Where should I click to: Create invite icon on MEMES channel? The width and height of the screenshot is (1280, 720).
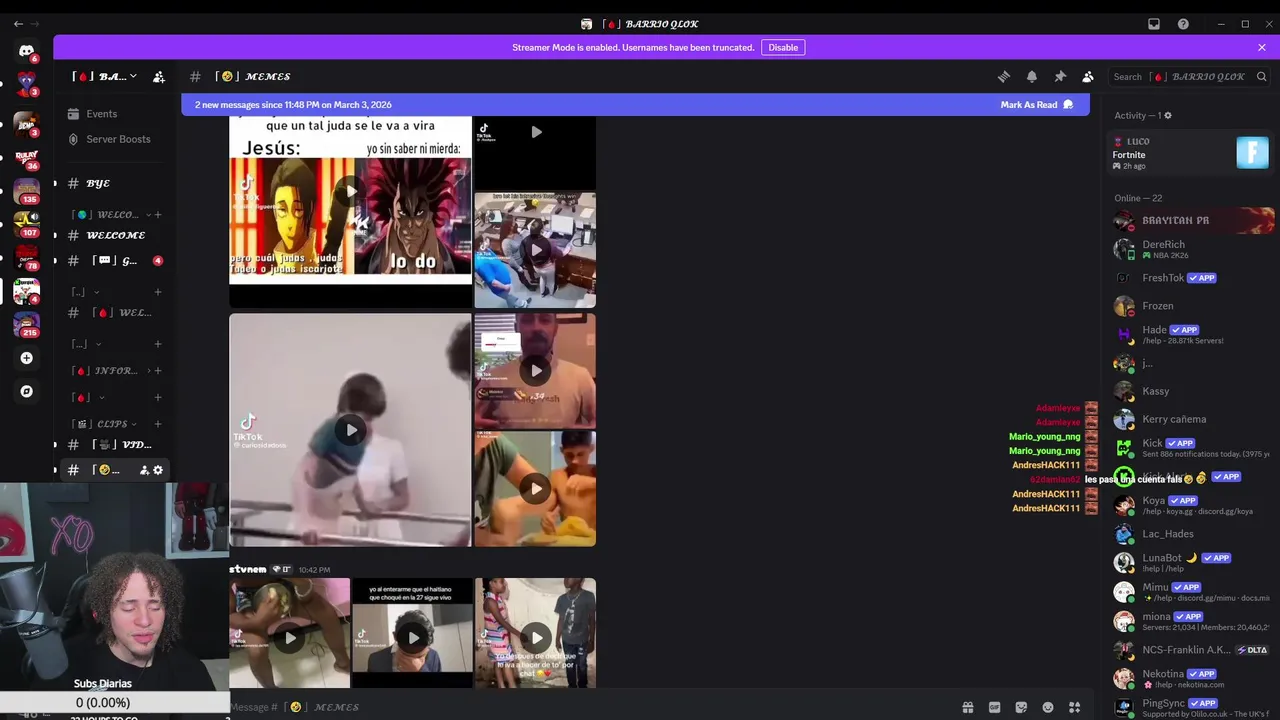tap(144, 470)
